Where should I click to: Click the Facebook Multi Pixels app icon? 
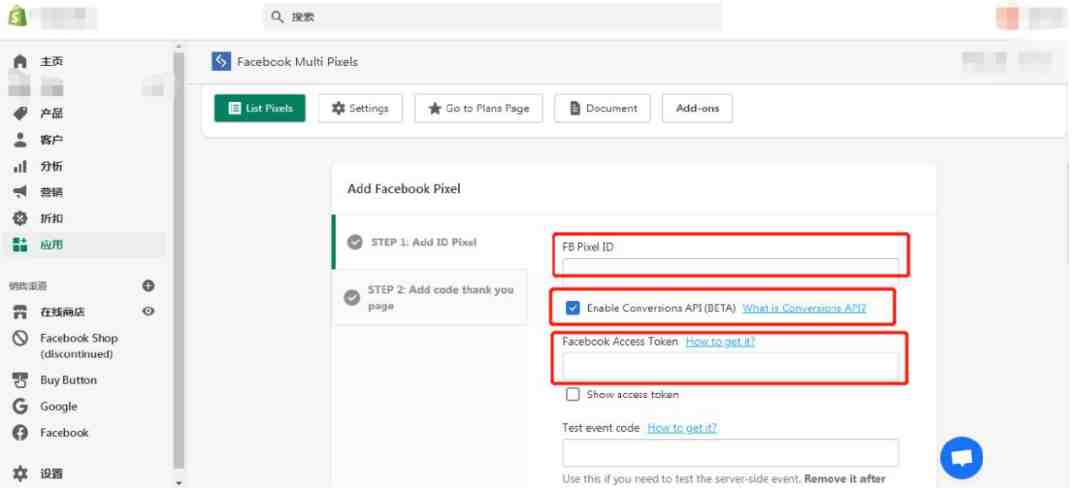coord(220,61)
